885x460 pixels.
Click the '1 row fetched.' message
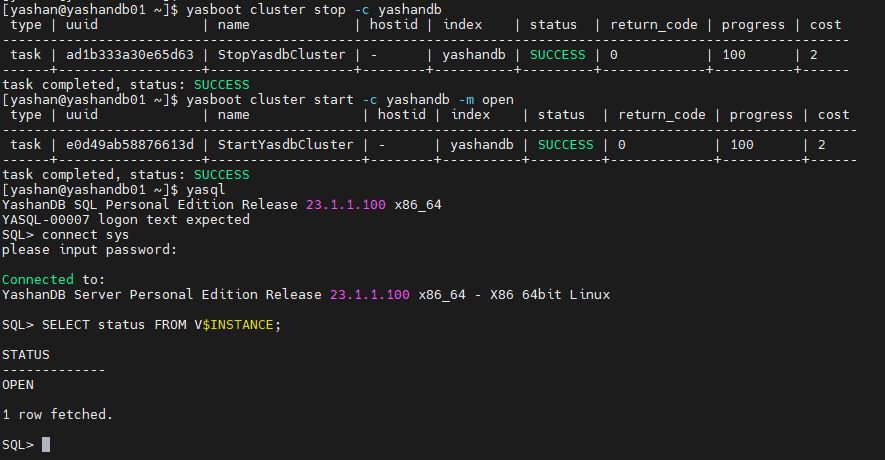tap(58, 414)
